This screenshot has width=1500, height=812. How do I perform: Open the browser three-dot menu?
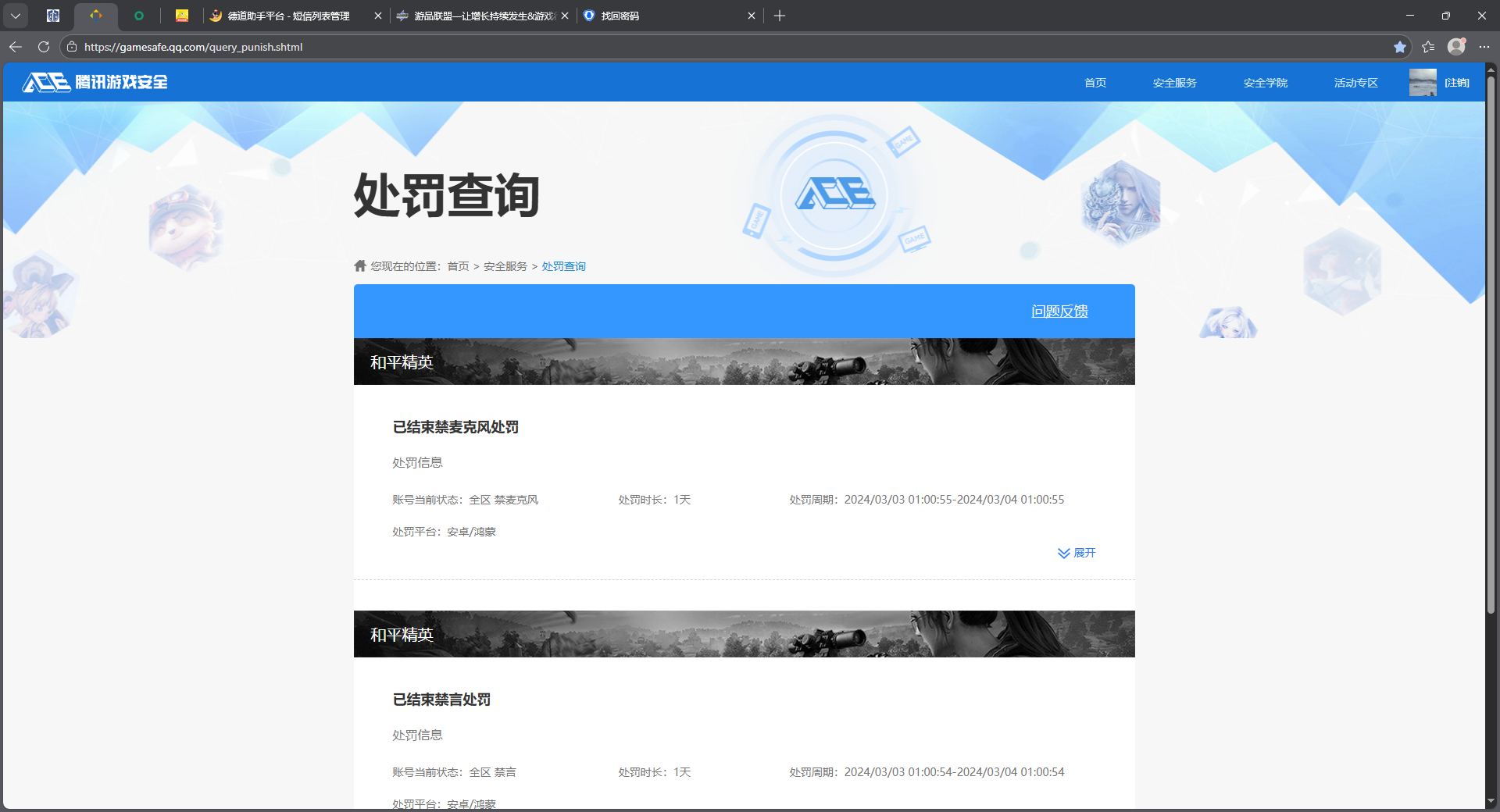coord(1486,47)
